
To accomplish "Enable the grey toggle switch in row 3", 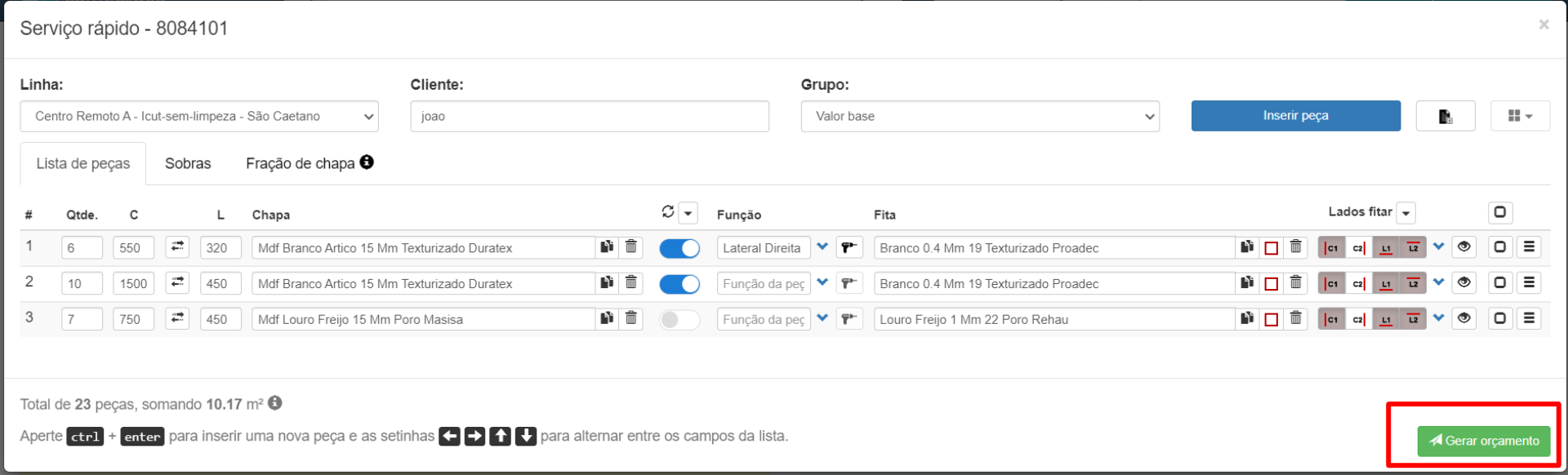I will click(x=679, y=320).
